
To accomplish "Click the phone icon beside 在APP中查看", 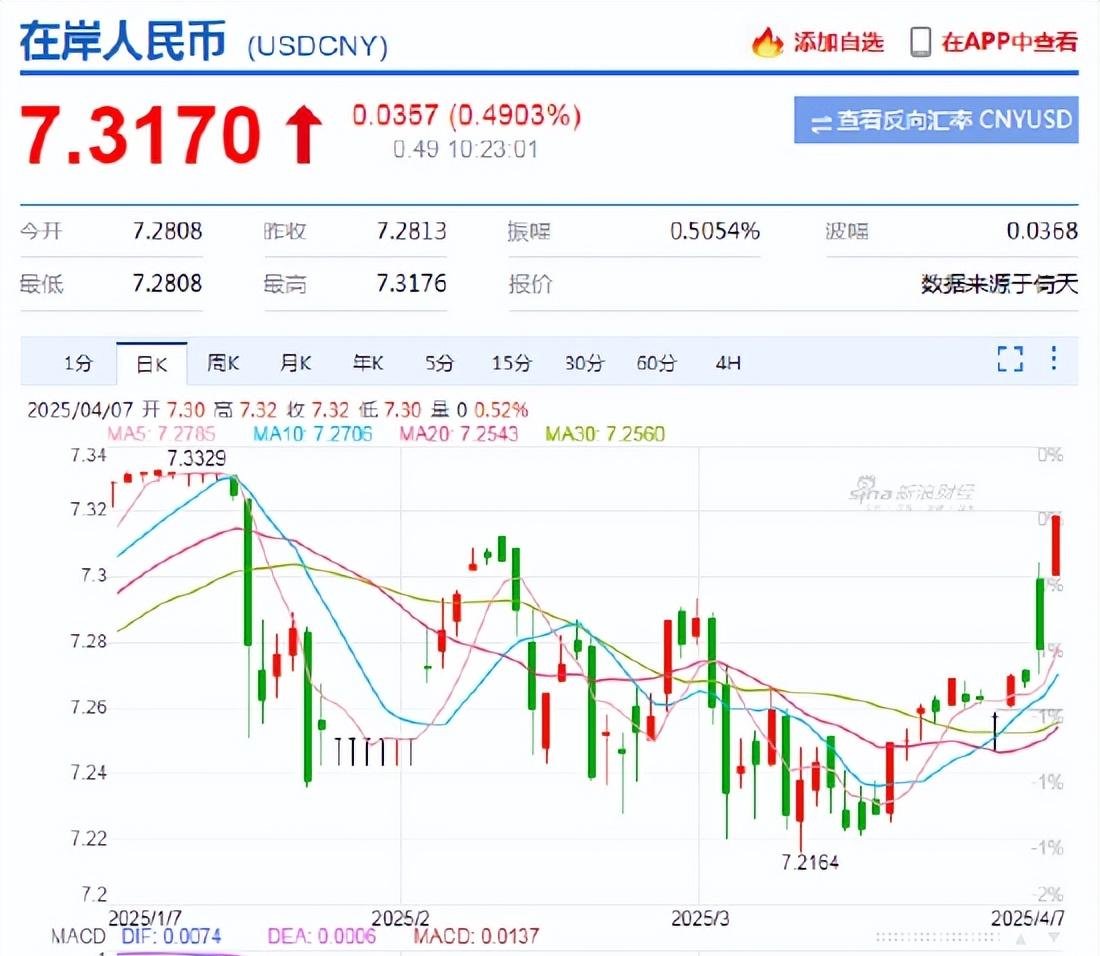I will 920,42.
